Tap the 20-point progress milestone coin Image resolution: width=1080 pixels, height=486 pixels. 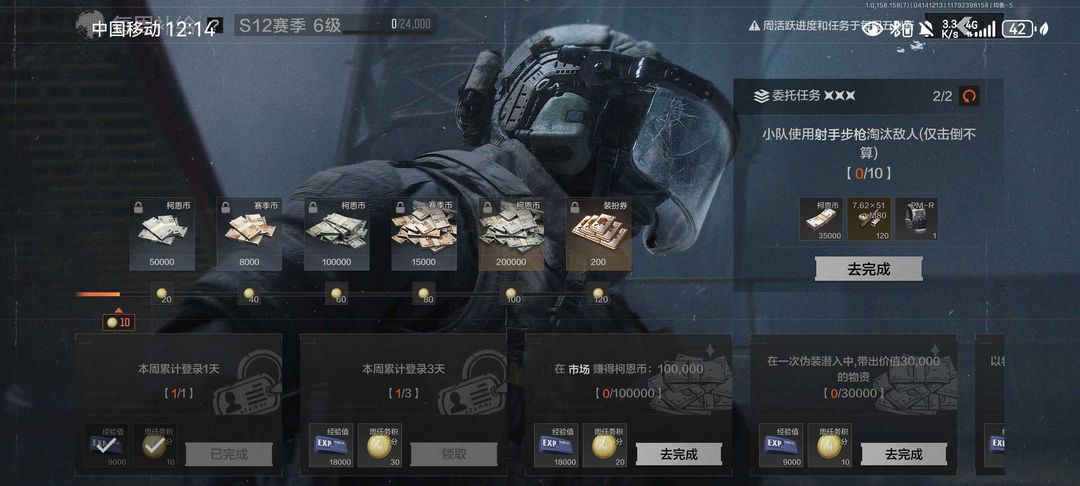[163, 295]
